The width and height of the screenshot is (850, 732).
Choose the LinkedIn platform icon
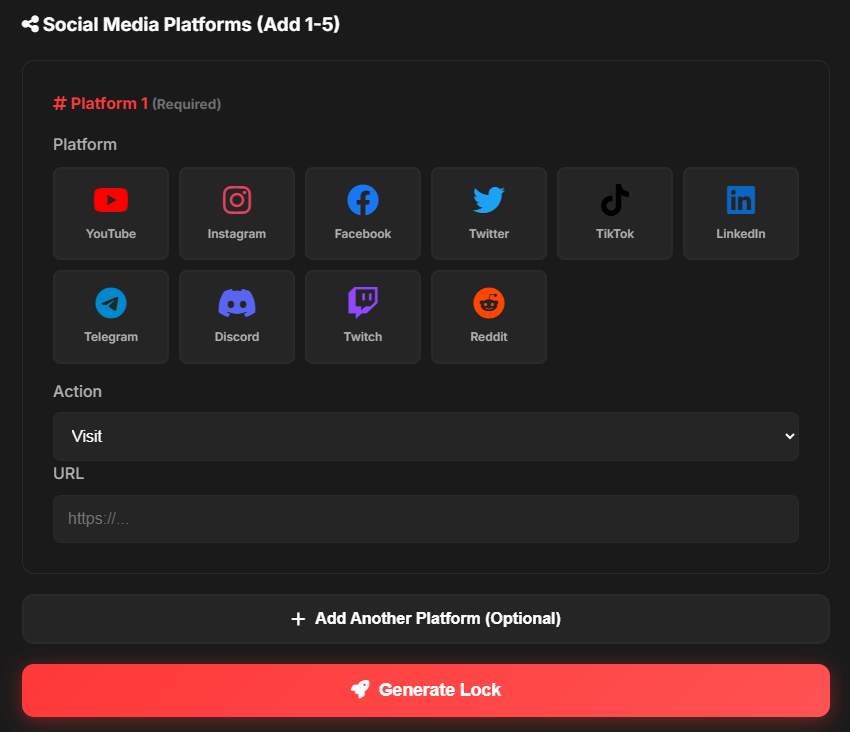(x=740, y=213)
